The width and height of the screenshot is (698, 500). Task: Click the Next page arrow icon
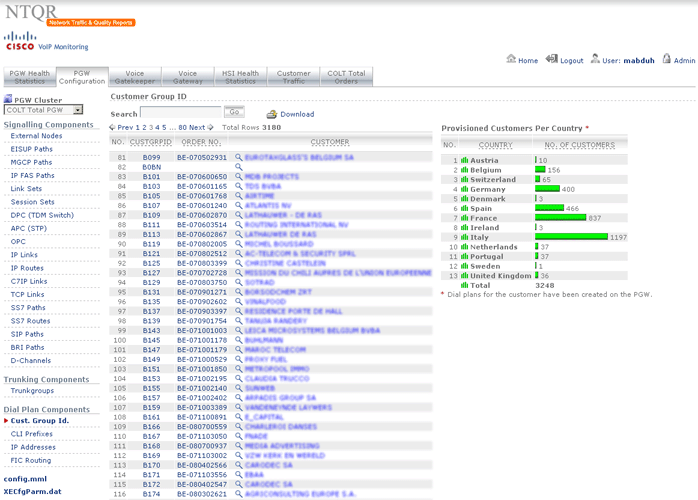tap(212, 128)
